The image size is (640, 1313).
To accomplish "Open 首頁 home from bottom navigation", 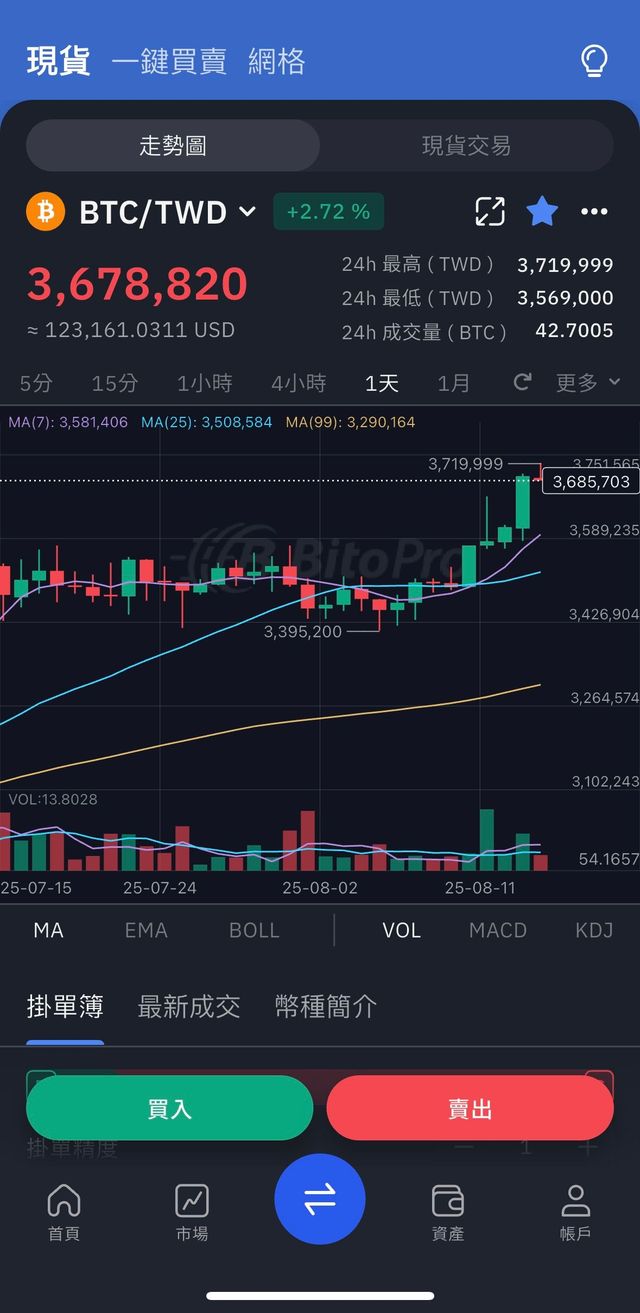I will pos(63,1210).
